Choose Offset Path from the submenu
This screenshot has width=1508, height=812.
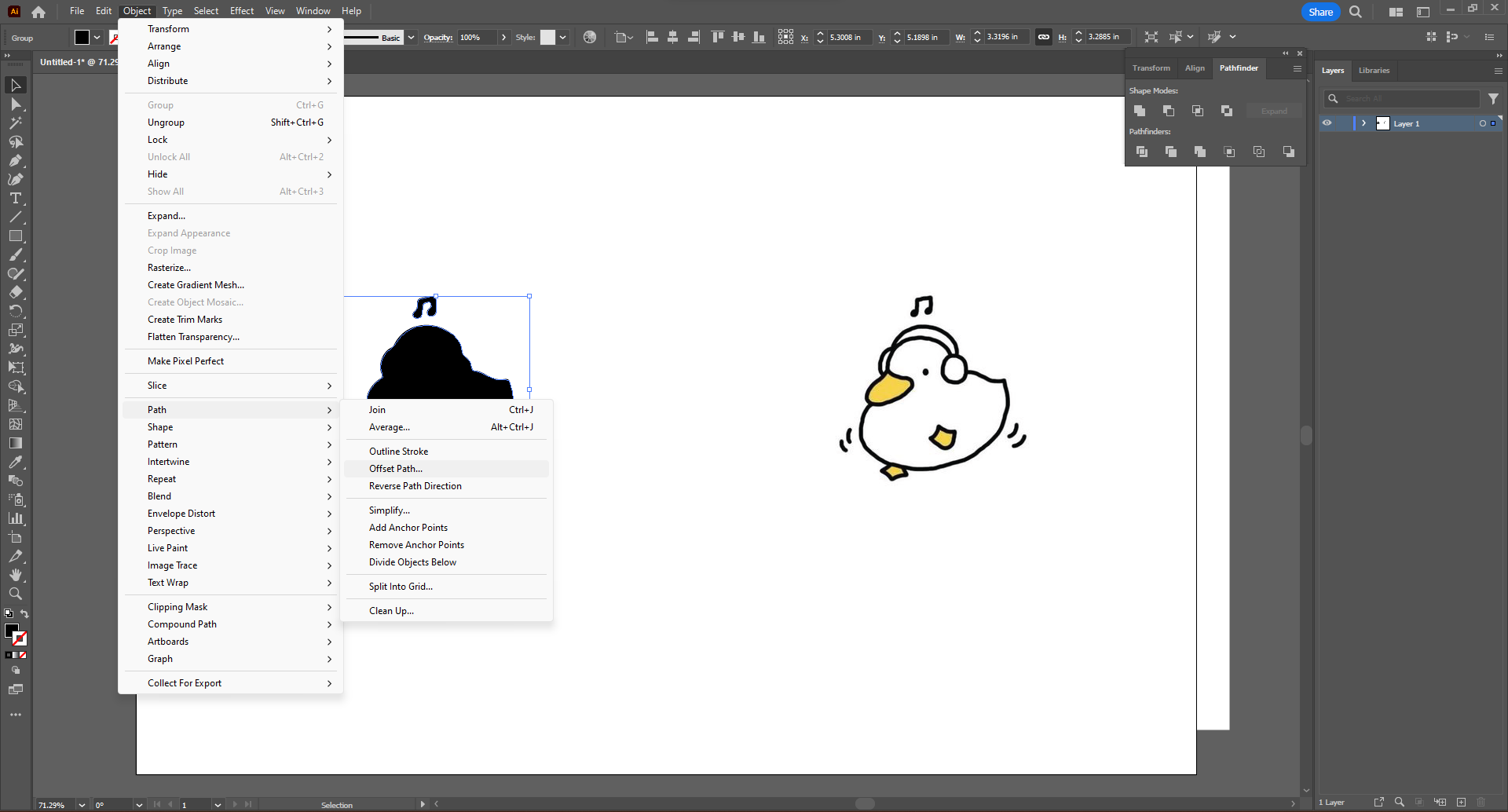(396, 468)
